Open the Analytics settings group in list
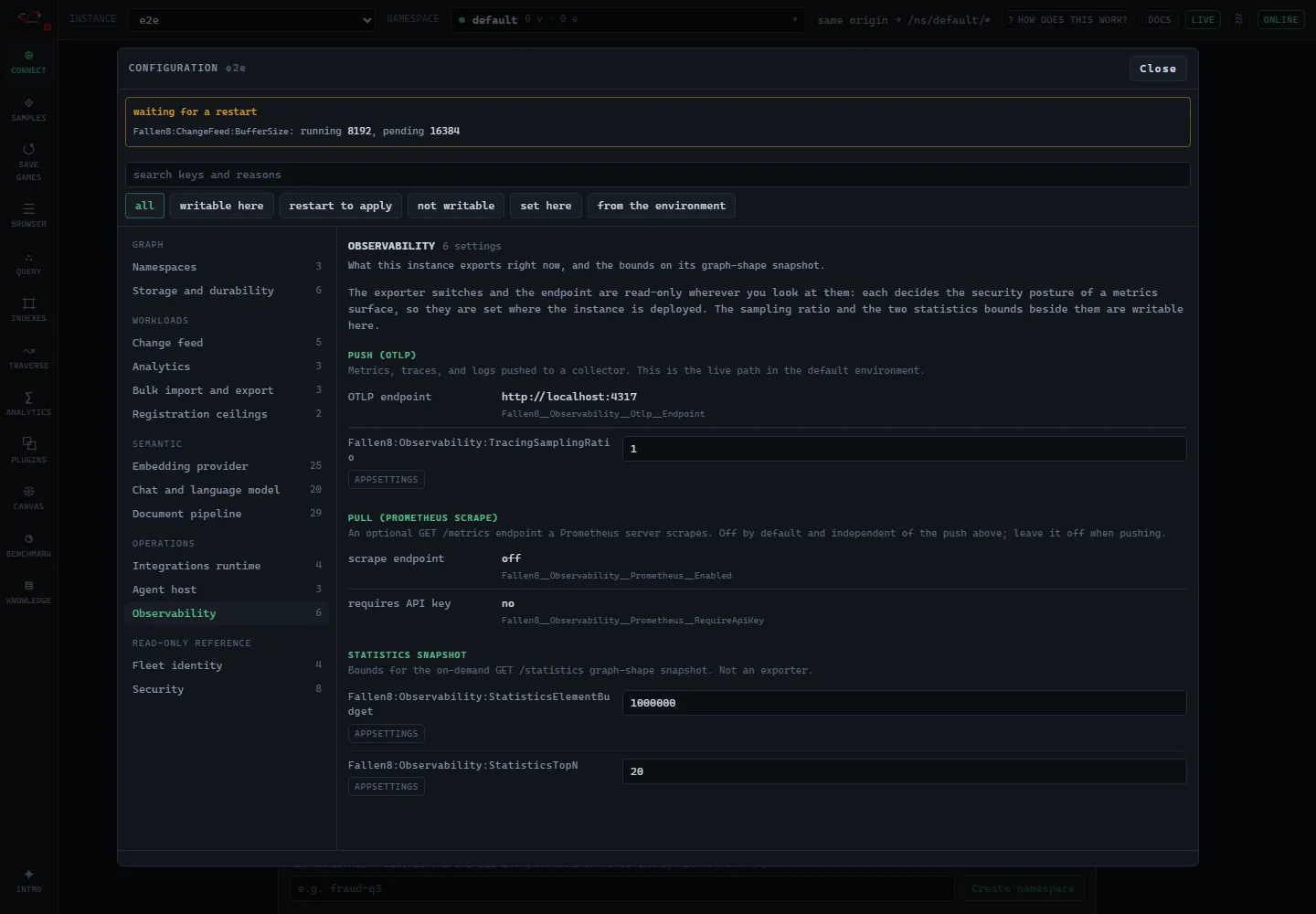 pos(227,367)
